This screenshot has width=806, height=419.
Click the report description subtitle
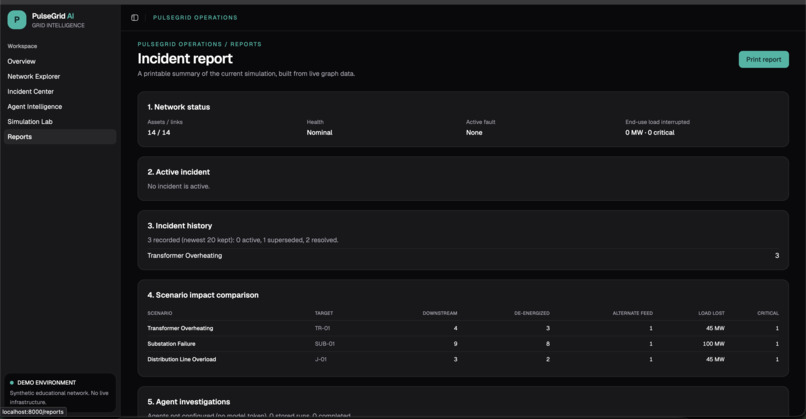246,74
